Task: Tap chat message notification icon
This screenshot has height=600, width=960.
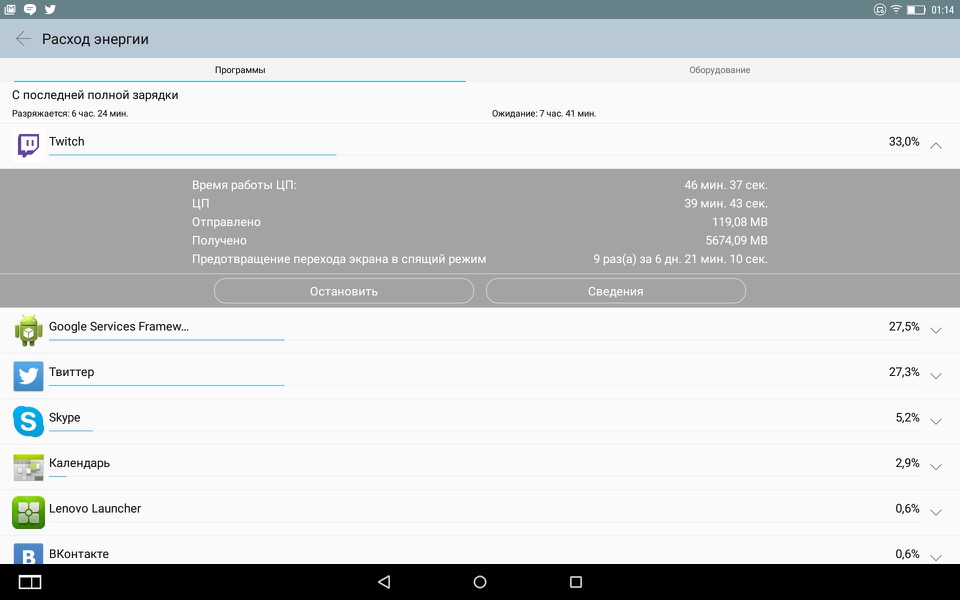Action: [29, 9]
